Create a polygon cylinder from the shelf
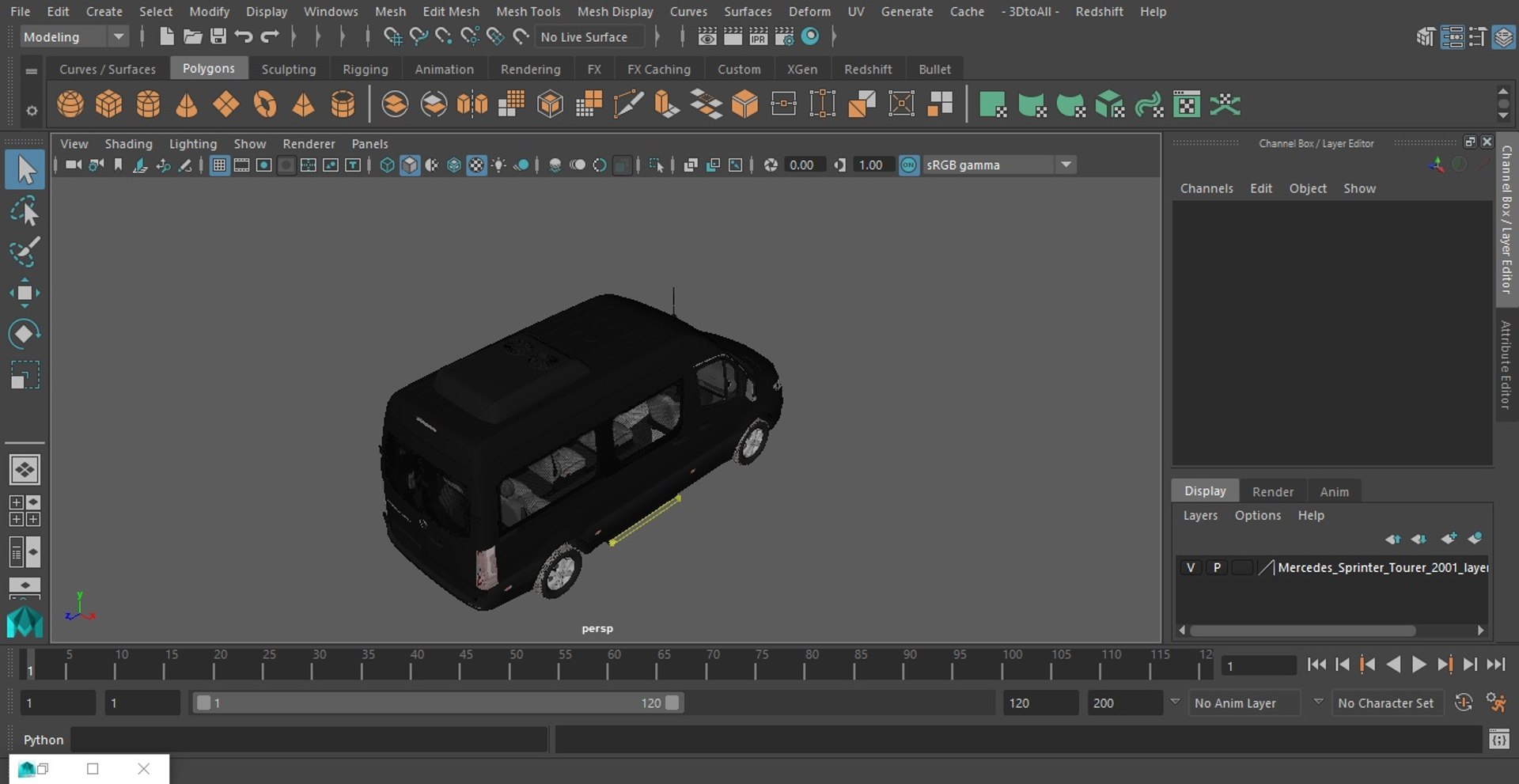Image resolution: width=1519 pixels, height=784 pixels. (x=148, y=104)
